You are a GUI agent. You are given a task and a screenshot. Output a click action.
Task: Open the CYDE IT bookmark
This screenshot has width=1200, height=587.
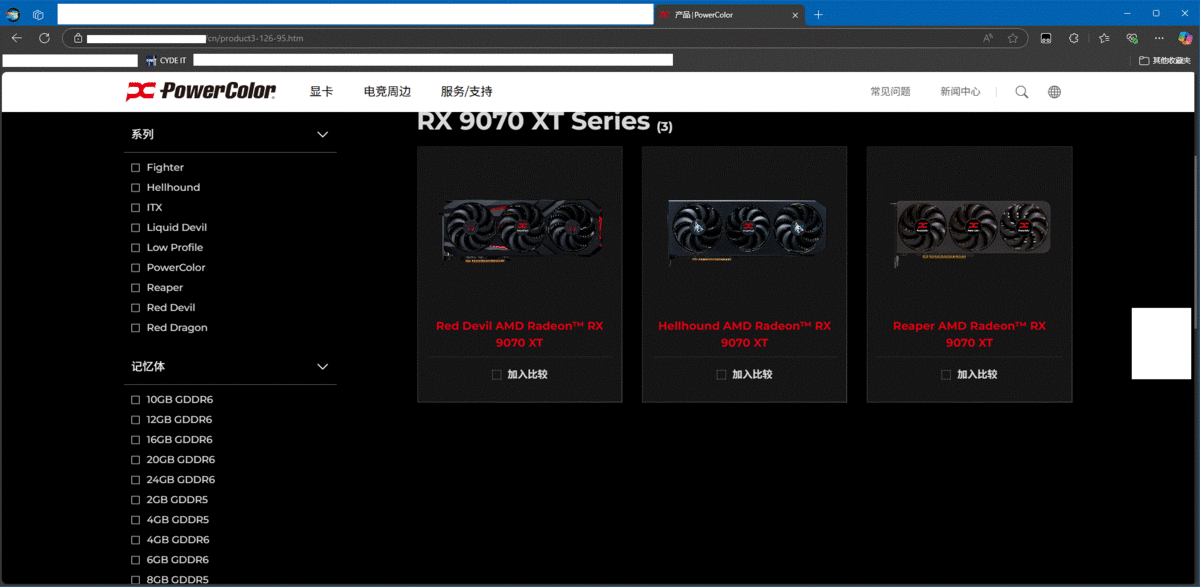[166, 61]
